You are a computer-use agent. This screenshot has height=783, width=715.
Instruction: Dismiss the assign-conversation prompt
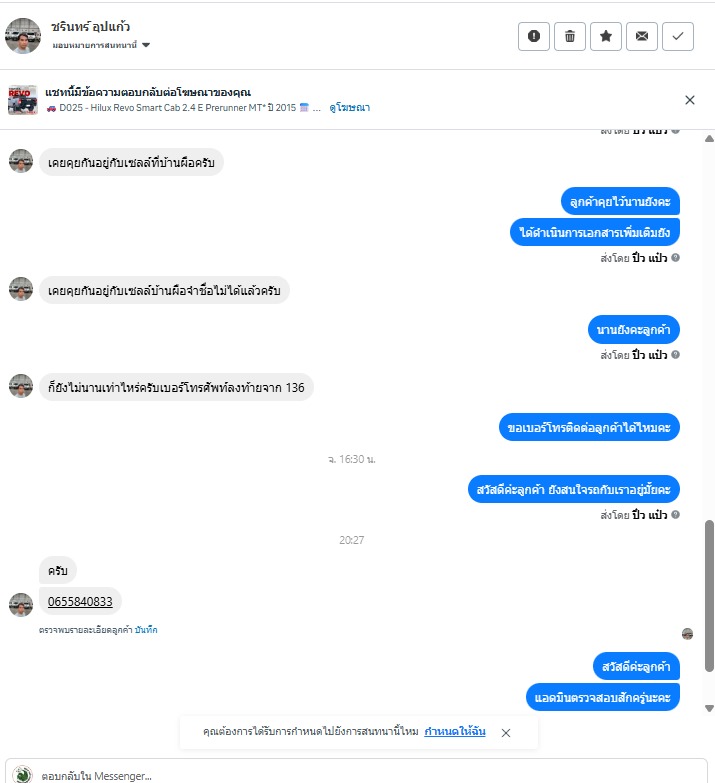point(506,733)
